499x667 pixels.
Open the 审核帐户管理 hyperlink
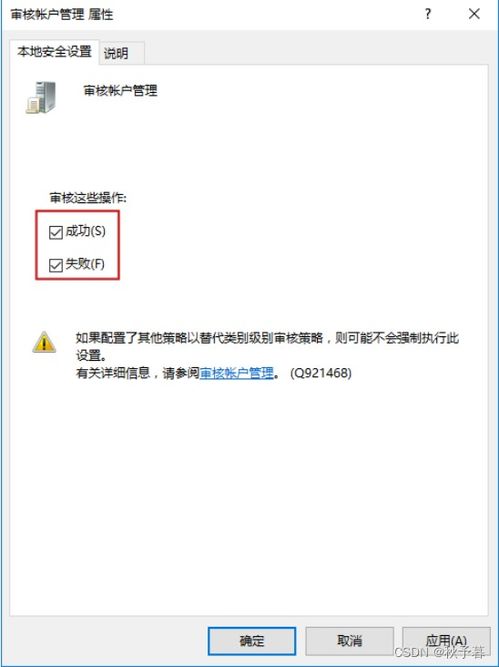[x=237, y=373]
